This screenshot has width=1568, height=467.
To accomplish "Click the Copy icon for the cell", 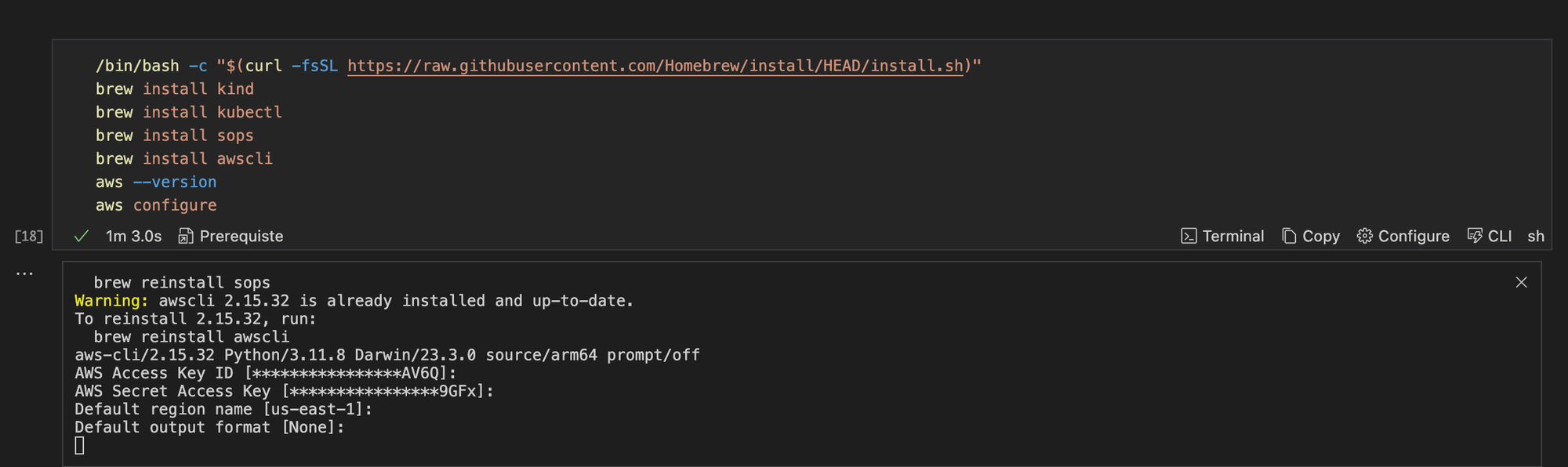I will (x=1289, y=236).
